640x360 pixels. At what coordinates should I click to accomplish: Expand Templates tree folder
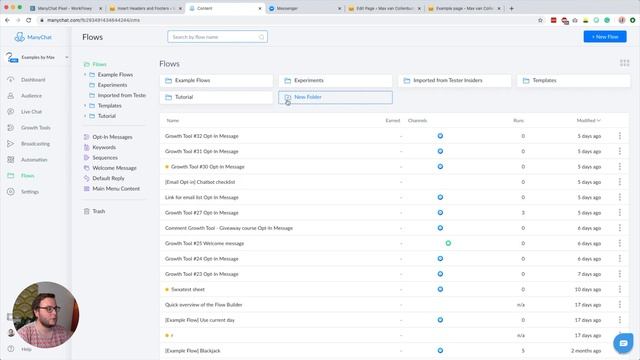pos(85,106)
